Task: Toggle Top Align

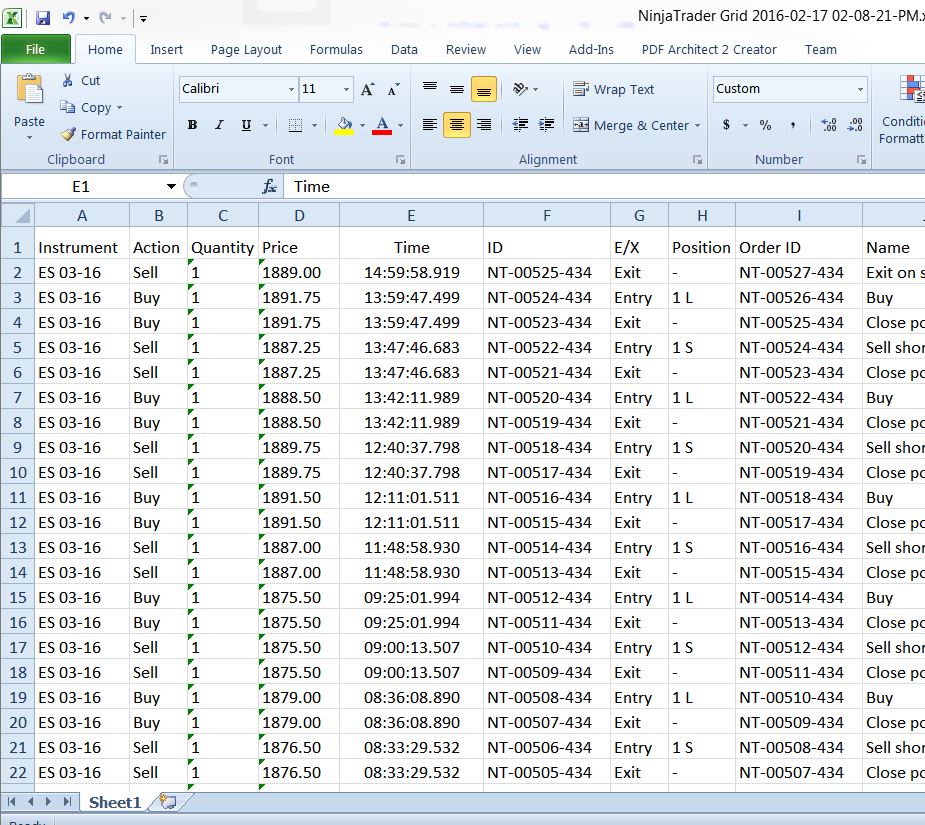Action: [x=429, y=89]
